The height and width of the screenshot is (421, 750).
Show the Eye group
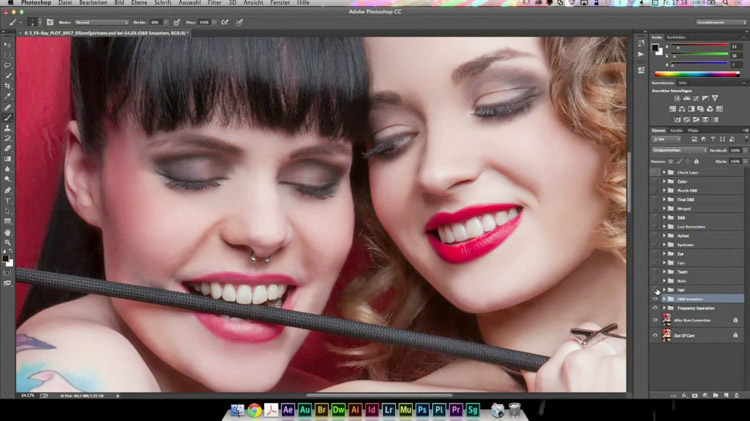pos(655,254)
